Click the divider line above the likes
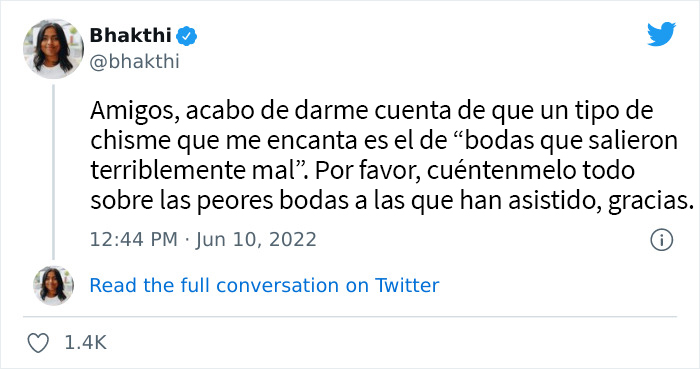The image size is (700, 369). (x=350, y=317)
